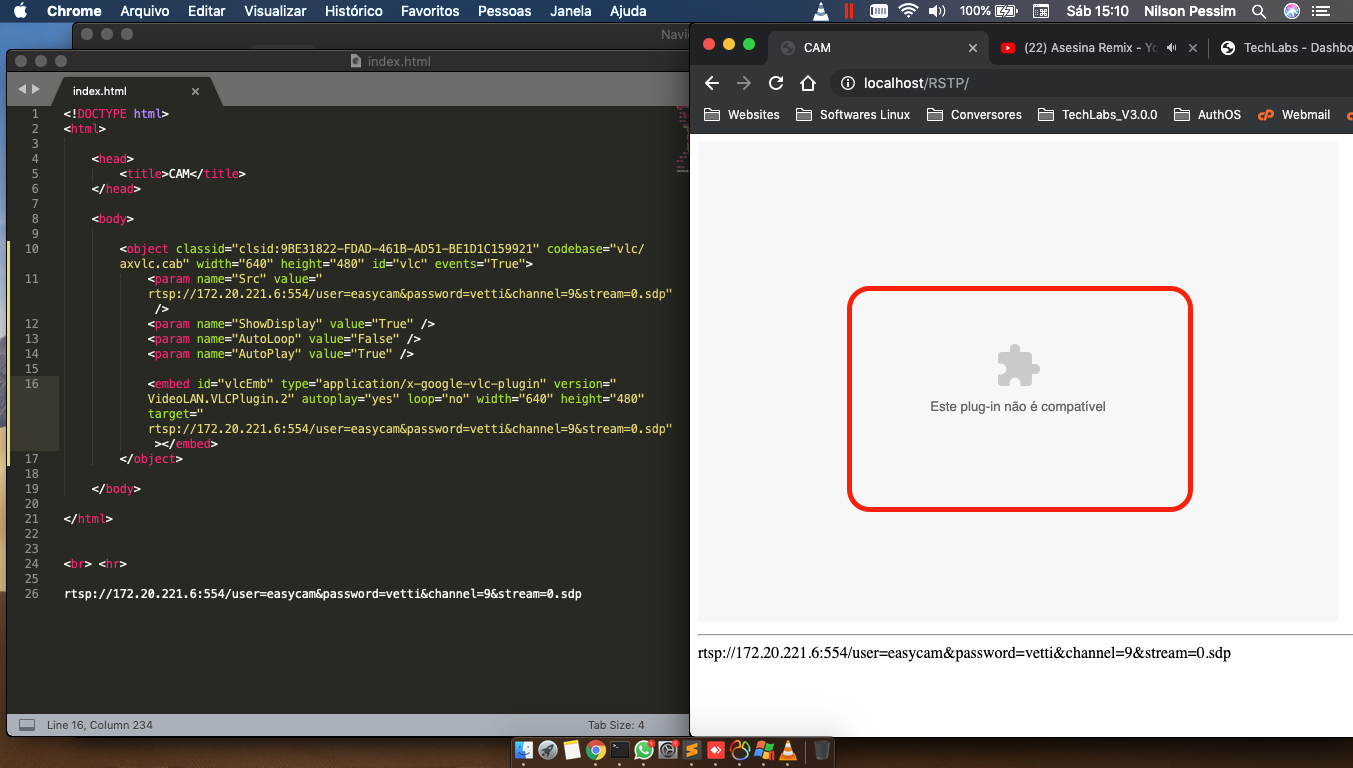The height and width of the screenshot is (768, 1353).
Task: Click the rtsp URL on line 26 in editor
Action: pyautogui.click(x=322, y=593)
